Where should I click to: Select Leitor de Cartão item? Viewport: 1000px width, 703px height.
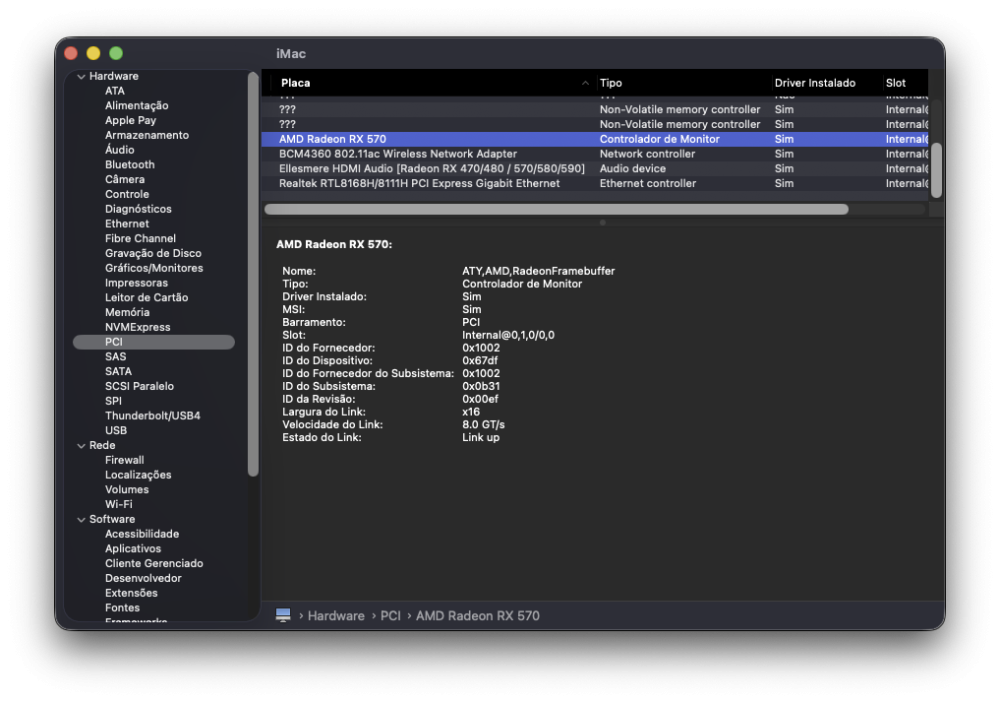(x=146, y=297)
